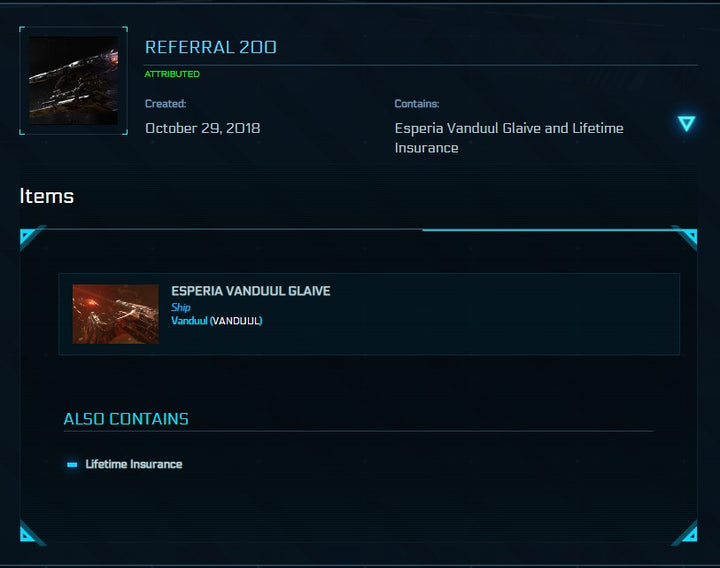Click the Items panel's lower-left corner bracket
The width and height of the screenshot is (720, 568).
click(x=31, y=533)
